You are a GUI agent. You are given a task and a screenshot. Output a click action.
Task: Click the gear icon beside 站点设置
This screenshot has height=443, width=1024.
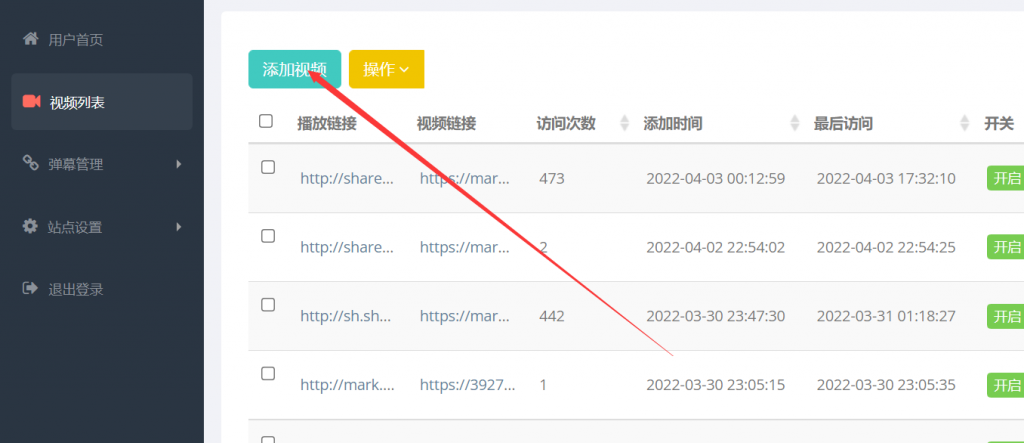coord(30,226)
